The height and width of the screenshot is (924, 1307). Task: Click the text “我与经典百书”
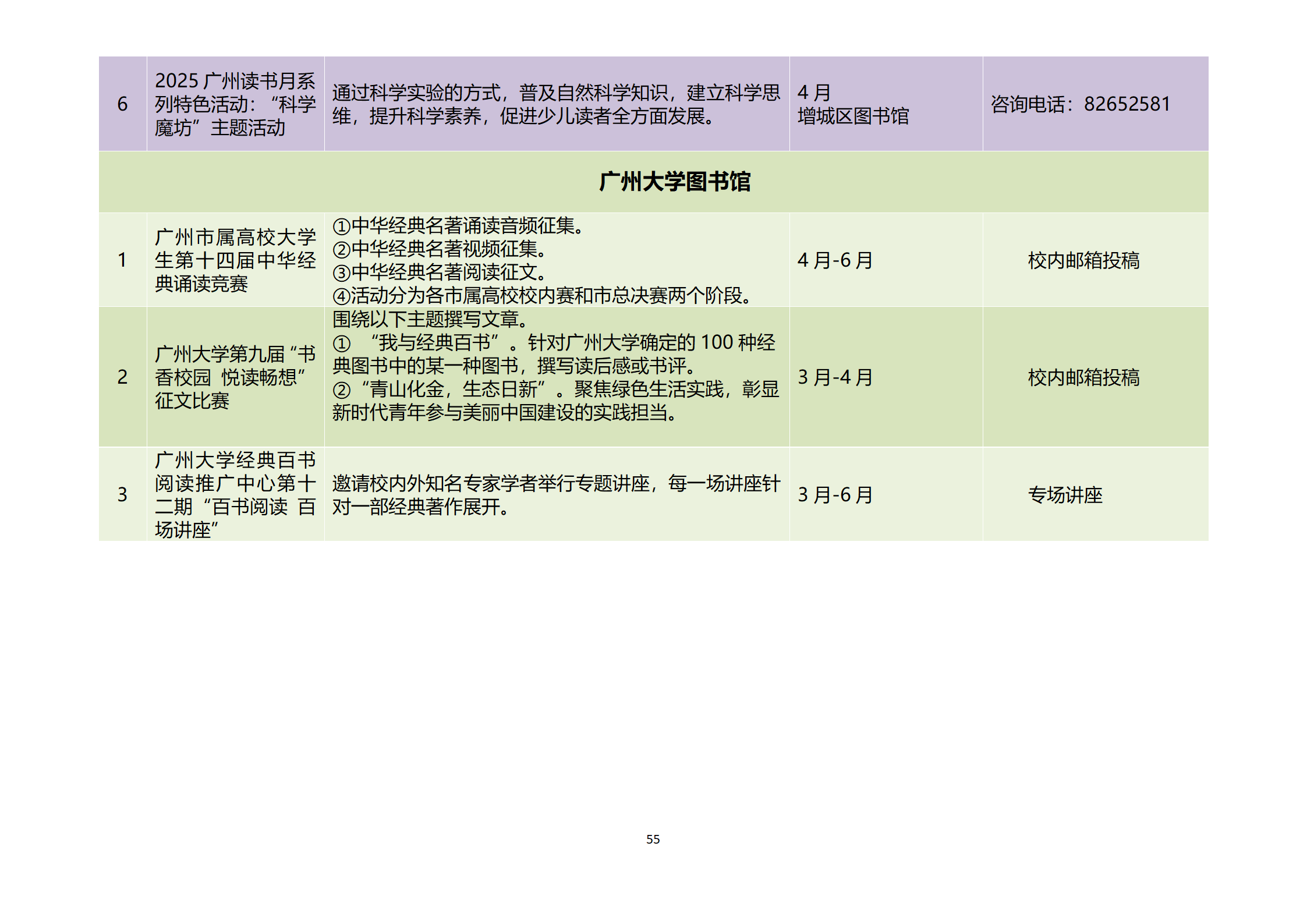pyautogui.click(x=434, y=343)
